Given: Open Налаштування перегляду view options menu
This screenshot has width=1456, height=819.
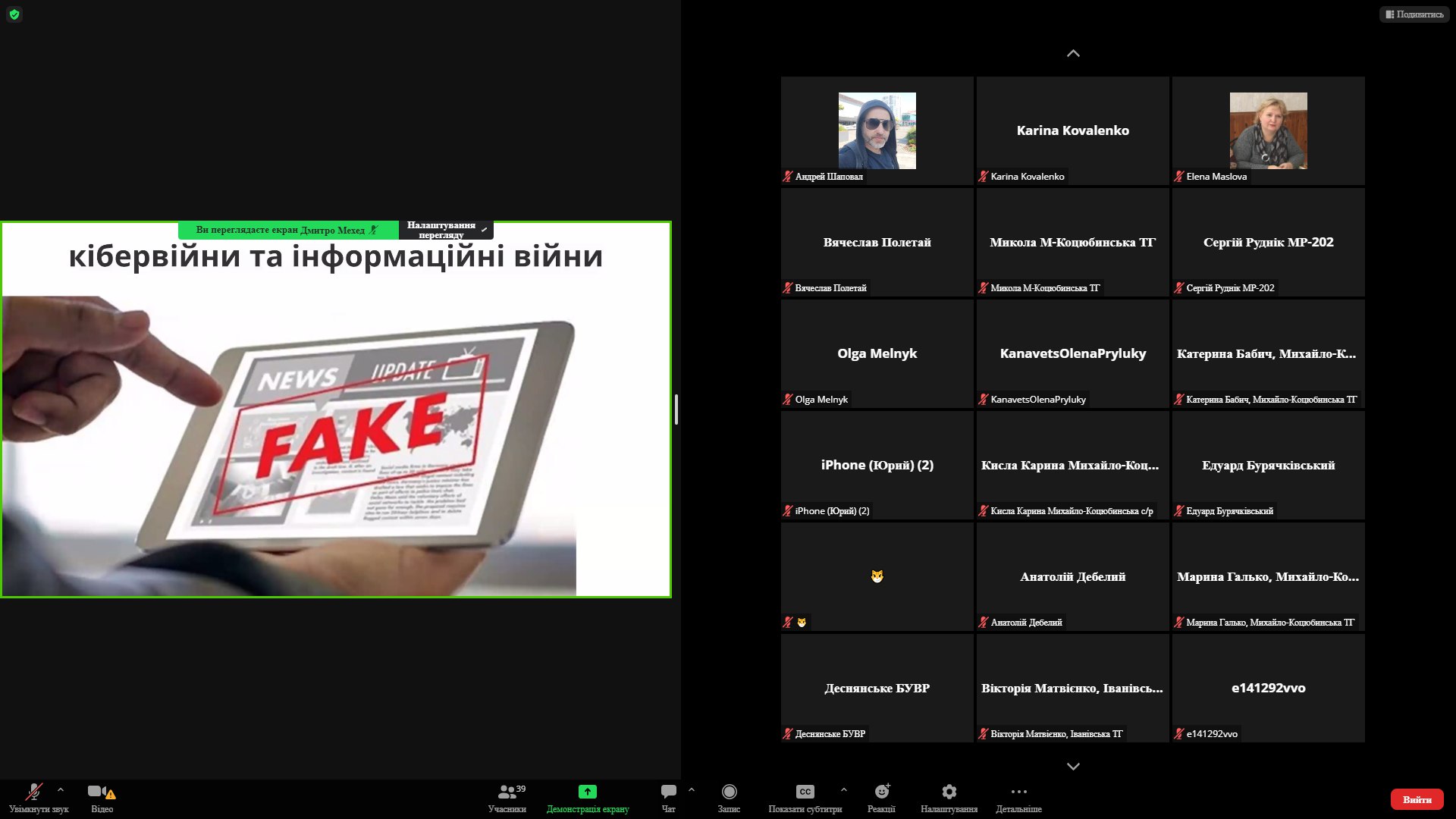Looking at the screenshot, I should pos(446,230).
